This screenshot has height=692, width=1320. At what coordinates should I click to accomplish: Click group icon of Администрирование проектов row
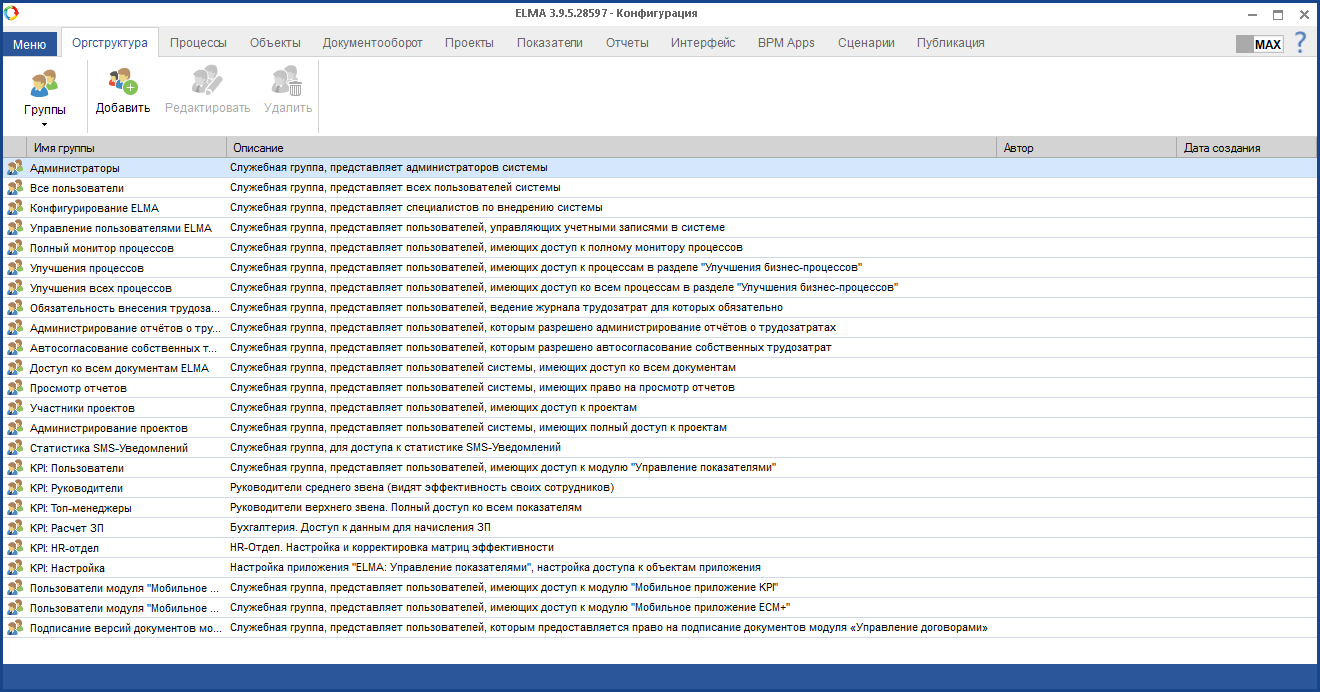(x=15, y=428)
